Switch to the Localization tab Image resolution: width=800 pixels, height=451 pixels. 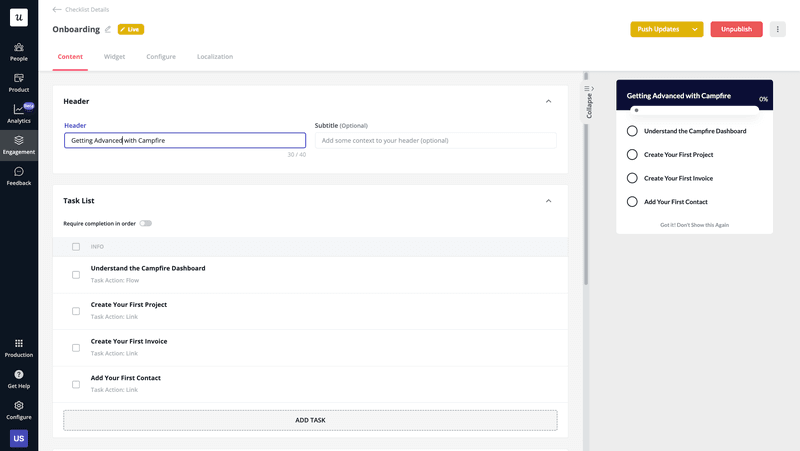pos(215,57)
